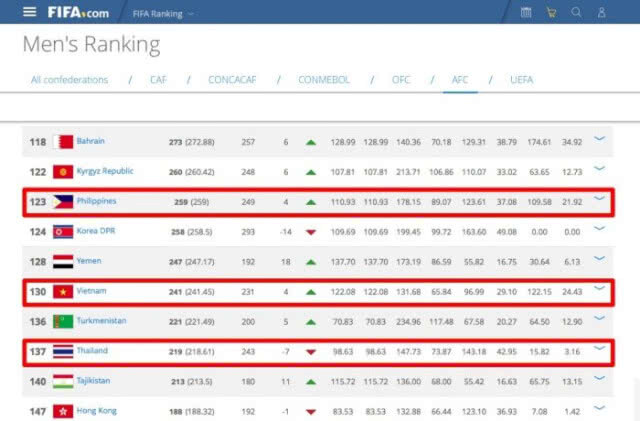Expand the Kyrgyz Republic row details
Image resolution: width=640 pixels, height=421 pixels.
pyautogui.click(x=599, y=169)
